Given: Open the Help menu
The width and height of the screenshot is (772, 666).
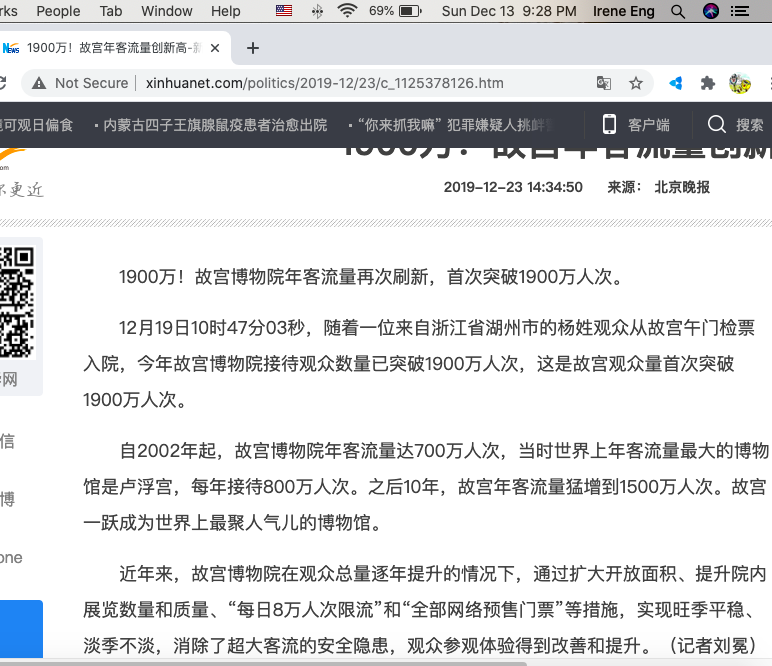Looking at the screenshot, I should tap(226, 11).
